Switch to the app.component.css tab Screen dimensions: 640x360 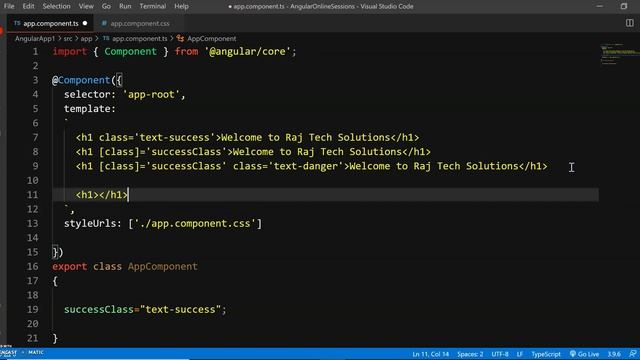tap(140, 23)
